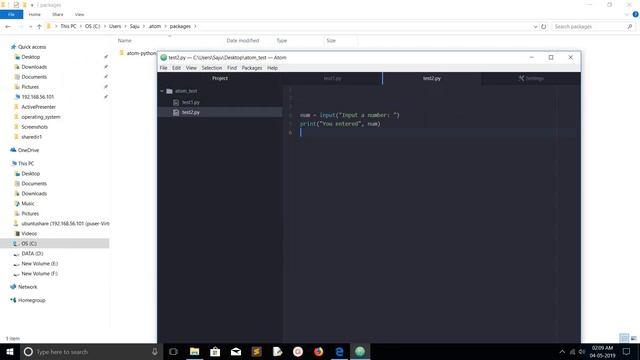
Task: Collapse the atom_test project folder
Action: point(162,91)
